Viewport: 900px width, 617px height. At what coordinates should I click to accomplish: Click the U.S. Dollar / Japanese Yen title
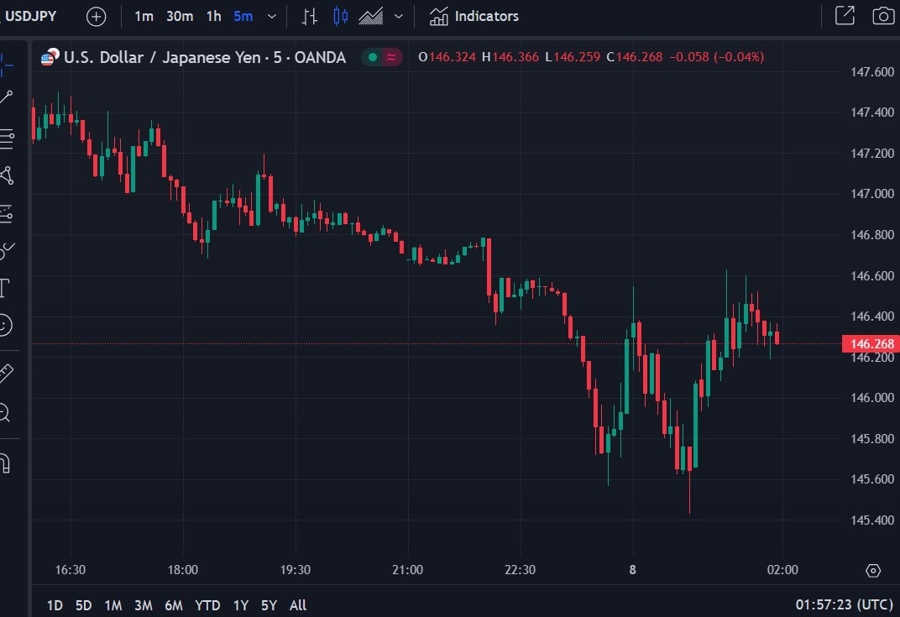click(162, 57)
